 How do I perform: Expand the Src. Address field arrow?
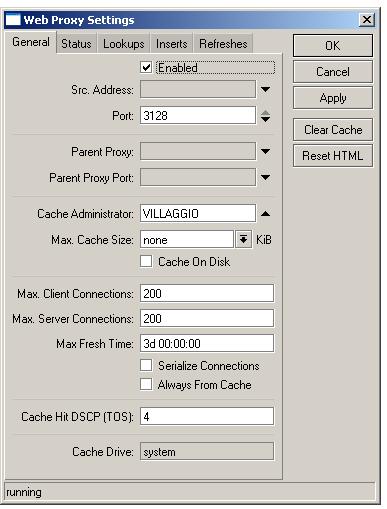point(265,89)
